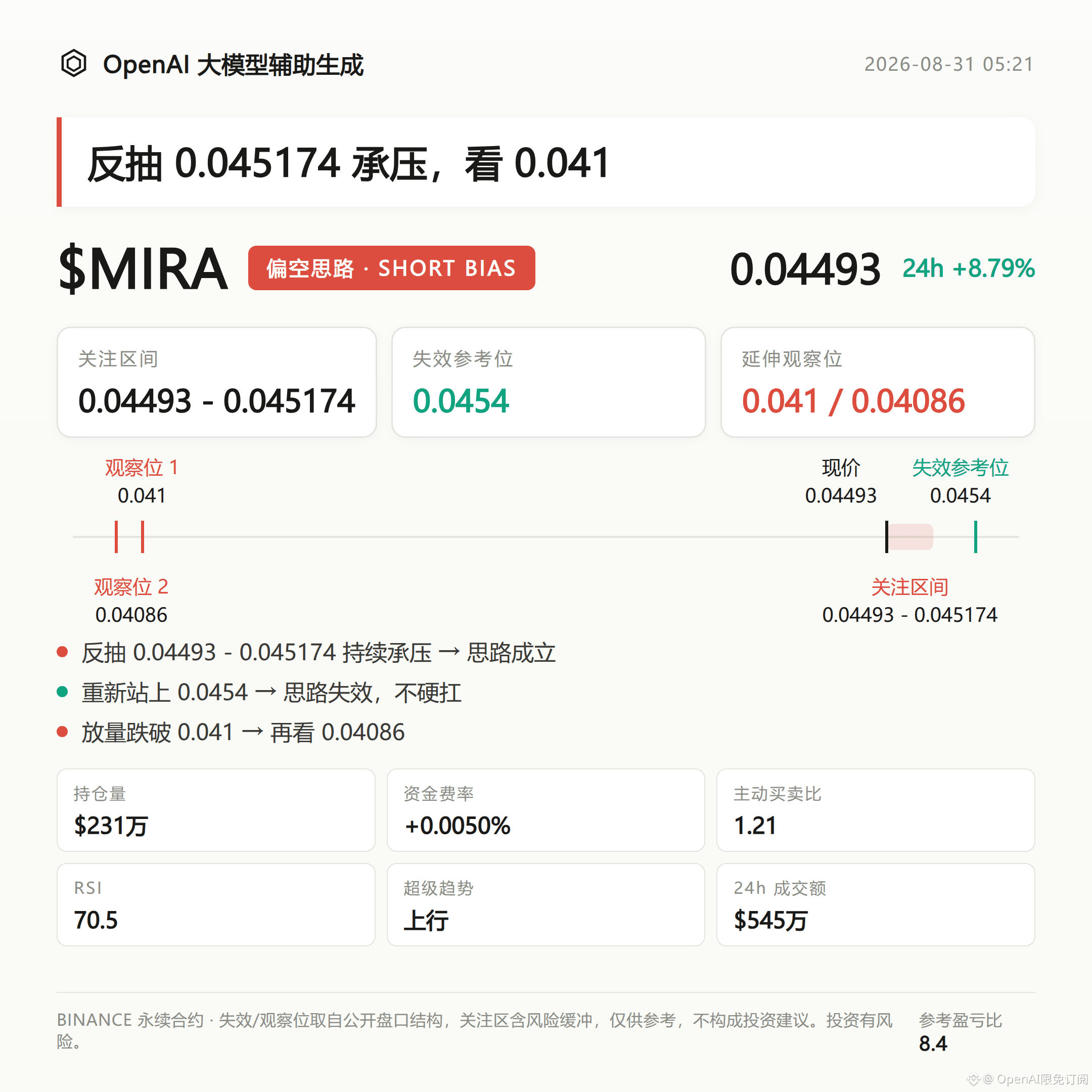Open the 关注区间 card
This screenshot has width=1092, height=1092.
point(216,382)
